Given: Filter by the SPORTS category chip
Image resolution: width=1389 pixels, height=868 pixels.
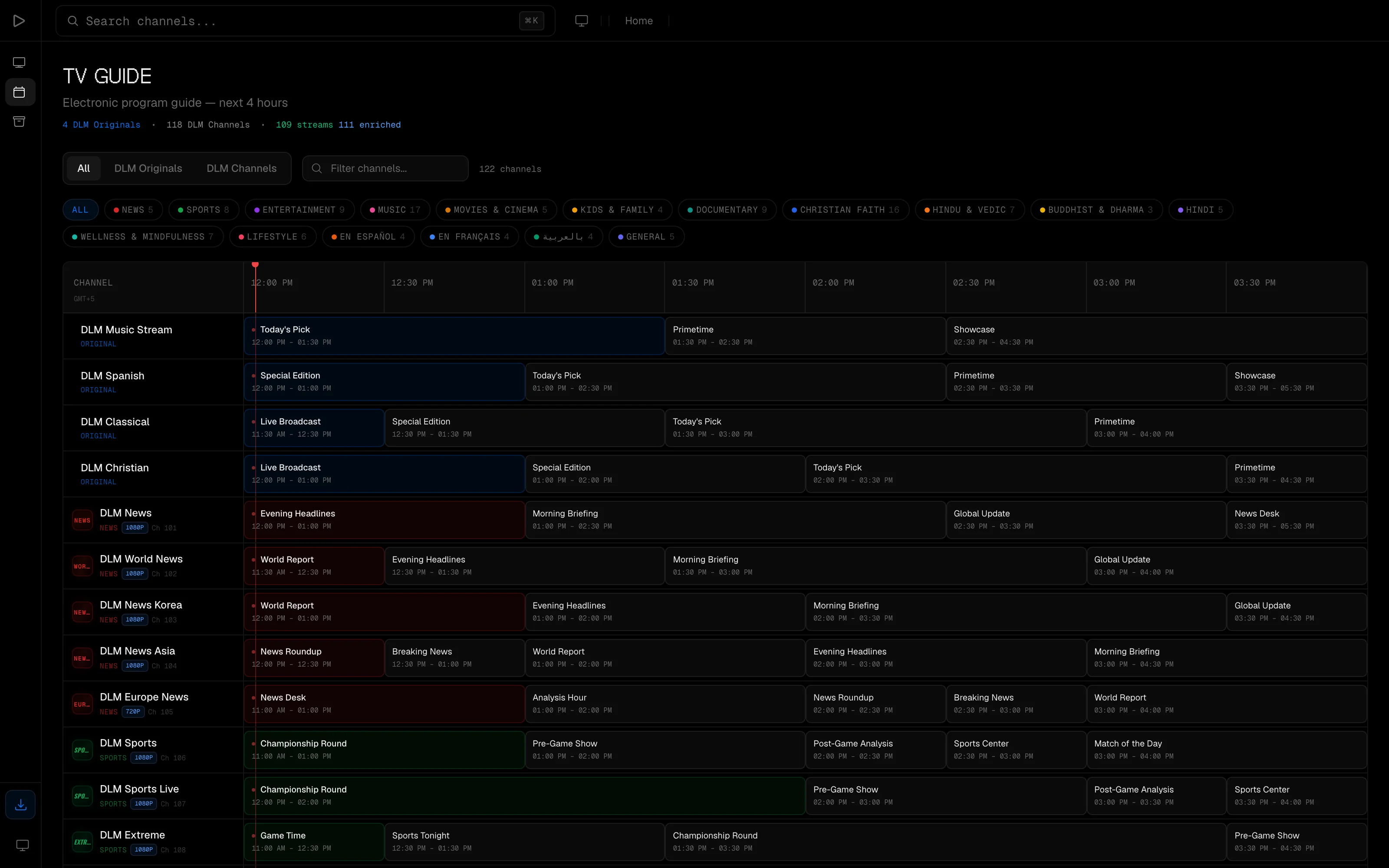Looking at the screenshot, I should click(203, 210).
